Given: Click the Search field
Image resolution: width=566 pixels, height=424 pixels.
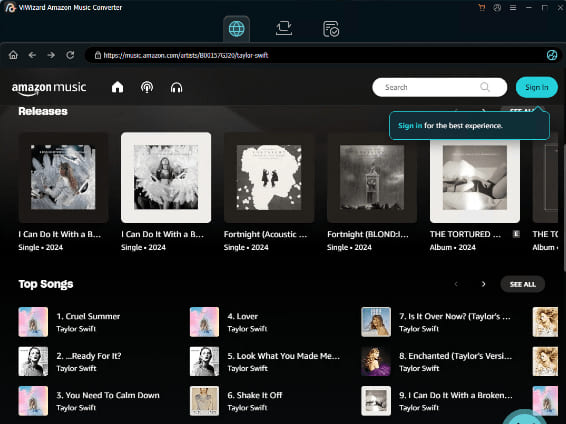Looking at the screenshot, I should [x=440, y=87].
